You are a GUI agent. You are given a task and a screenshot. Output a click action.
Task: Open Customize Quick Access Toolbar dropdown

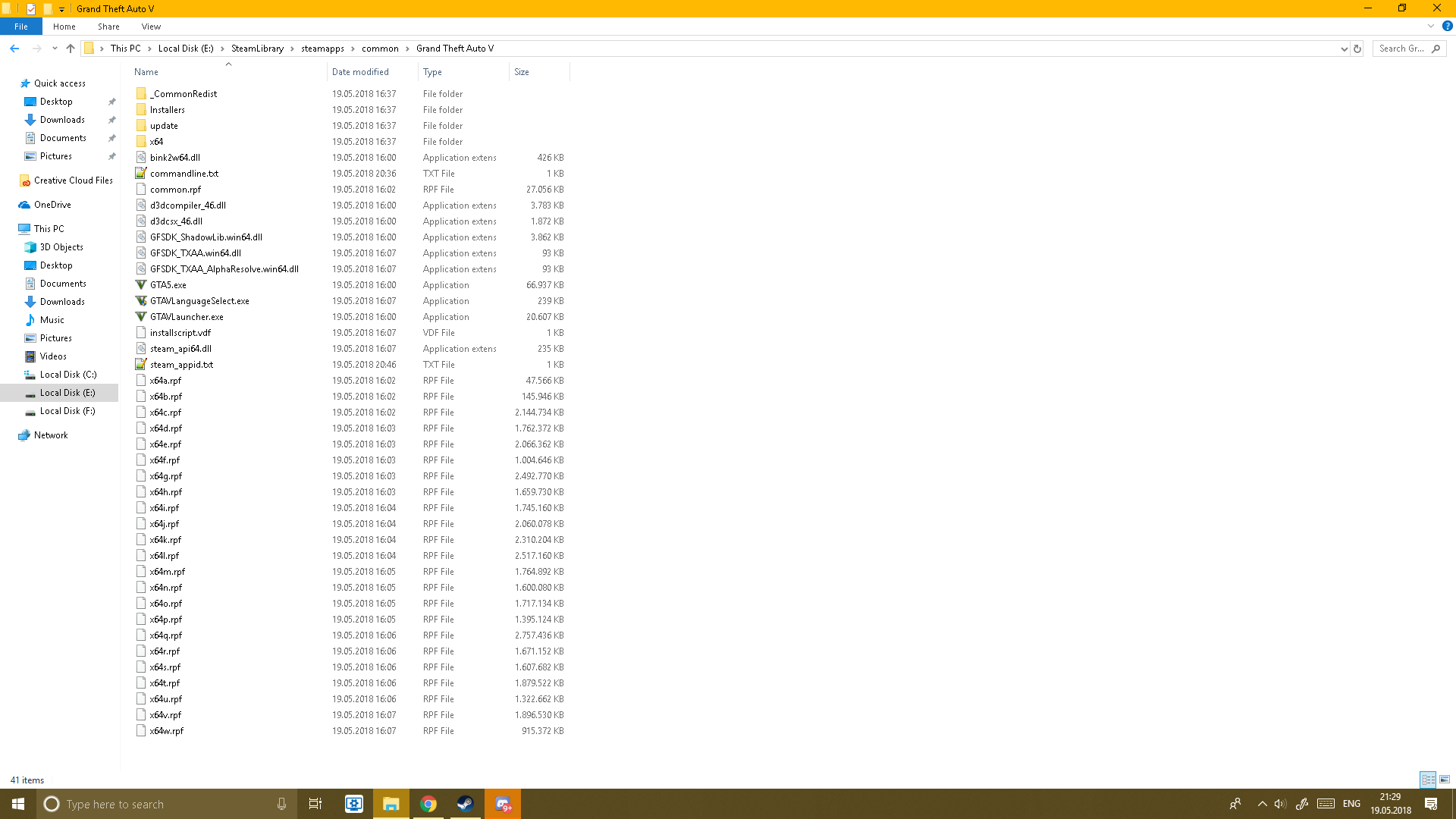click(x=61, y=9)
